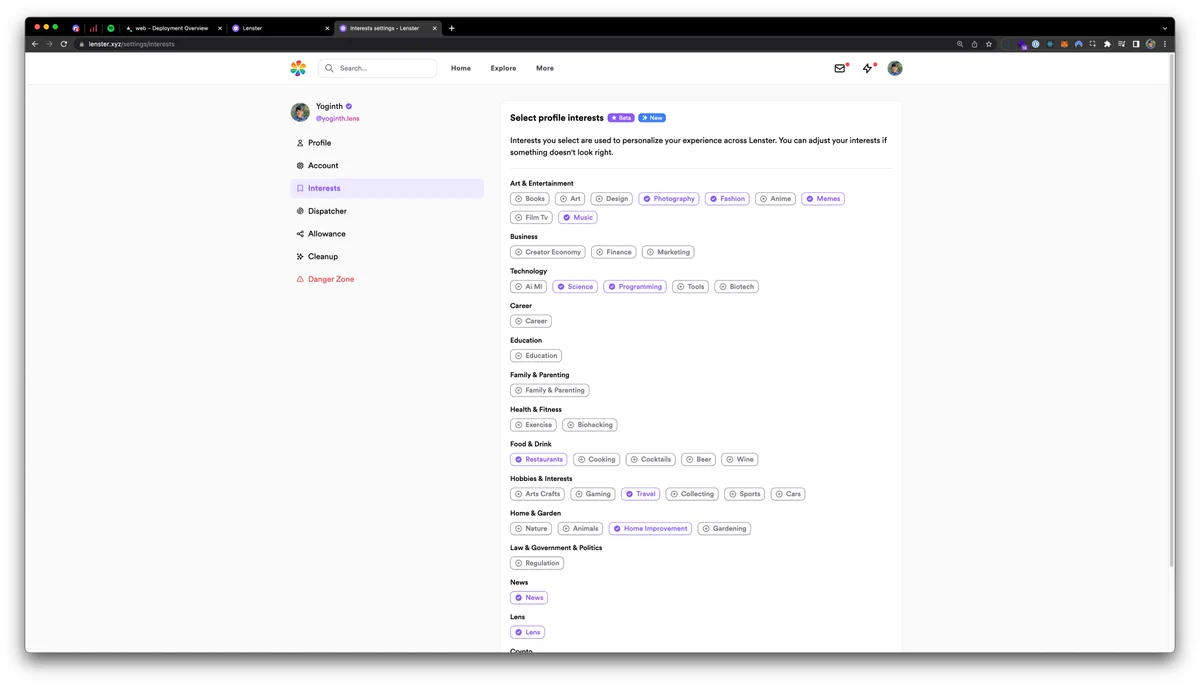
Task: Deselect the Restaurants interest
Action: click(x=539, y=460)
